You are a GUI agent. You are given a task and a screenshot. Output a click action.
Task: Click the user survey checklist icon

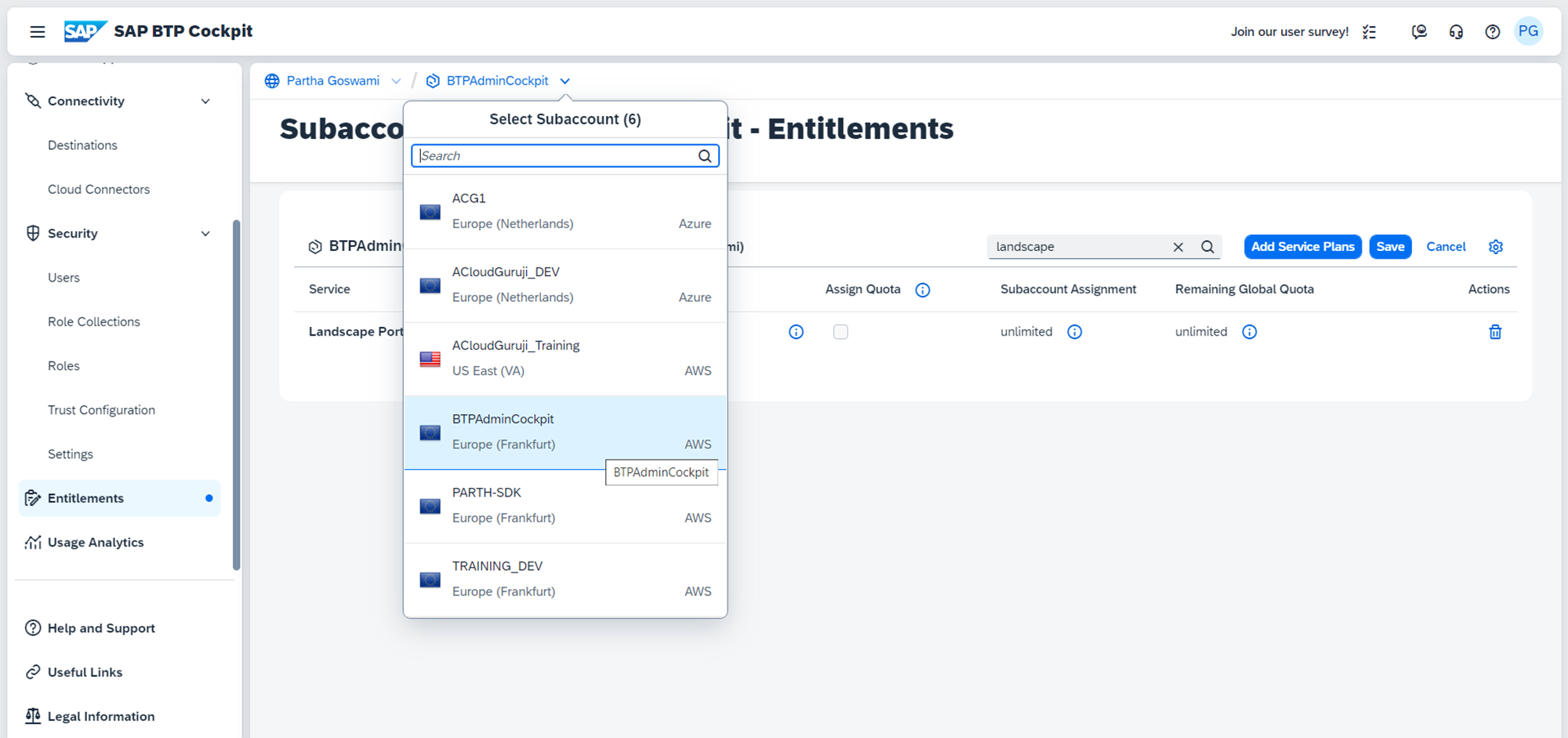click(1369, 31)
